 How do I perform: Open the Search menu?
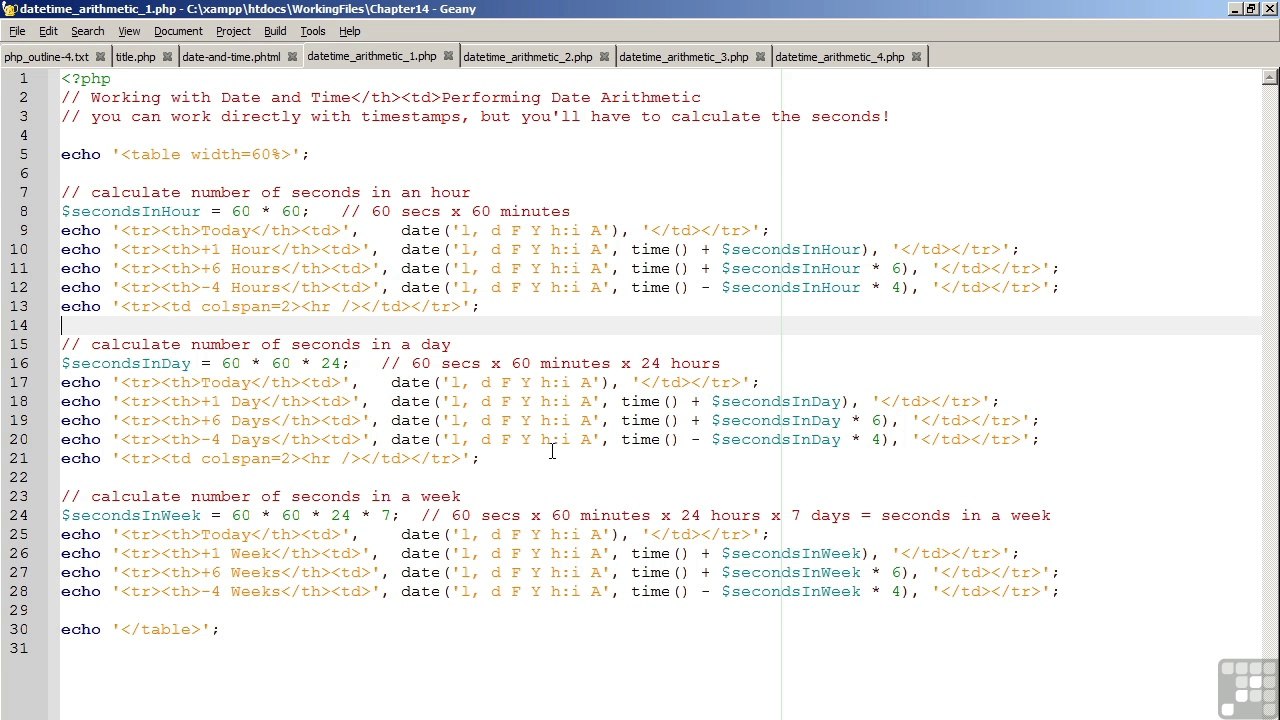click(x=88, y=31)
